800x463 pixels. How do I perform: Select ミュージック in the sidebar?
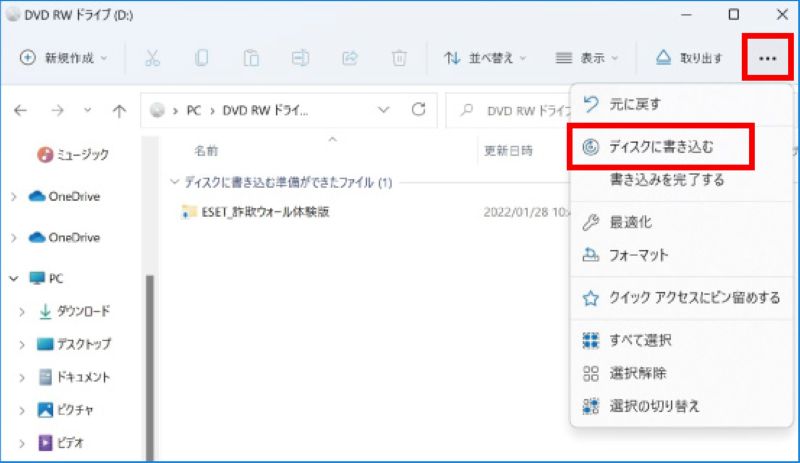coord(73,154)
